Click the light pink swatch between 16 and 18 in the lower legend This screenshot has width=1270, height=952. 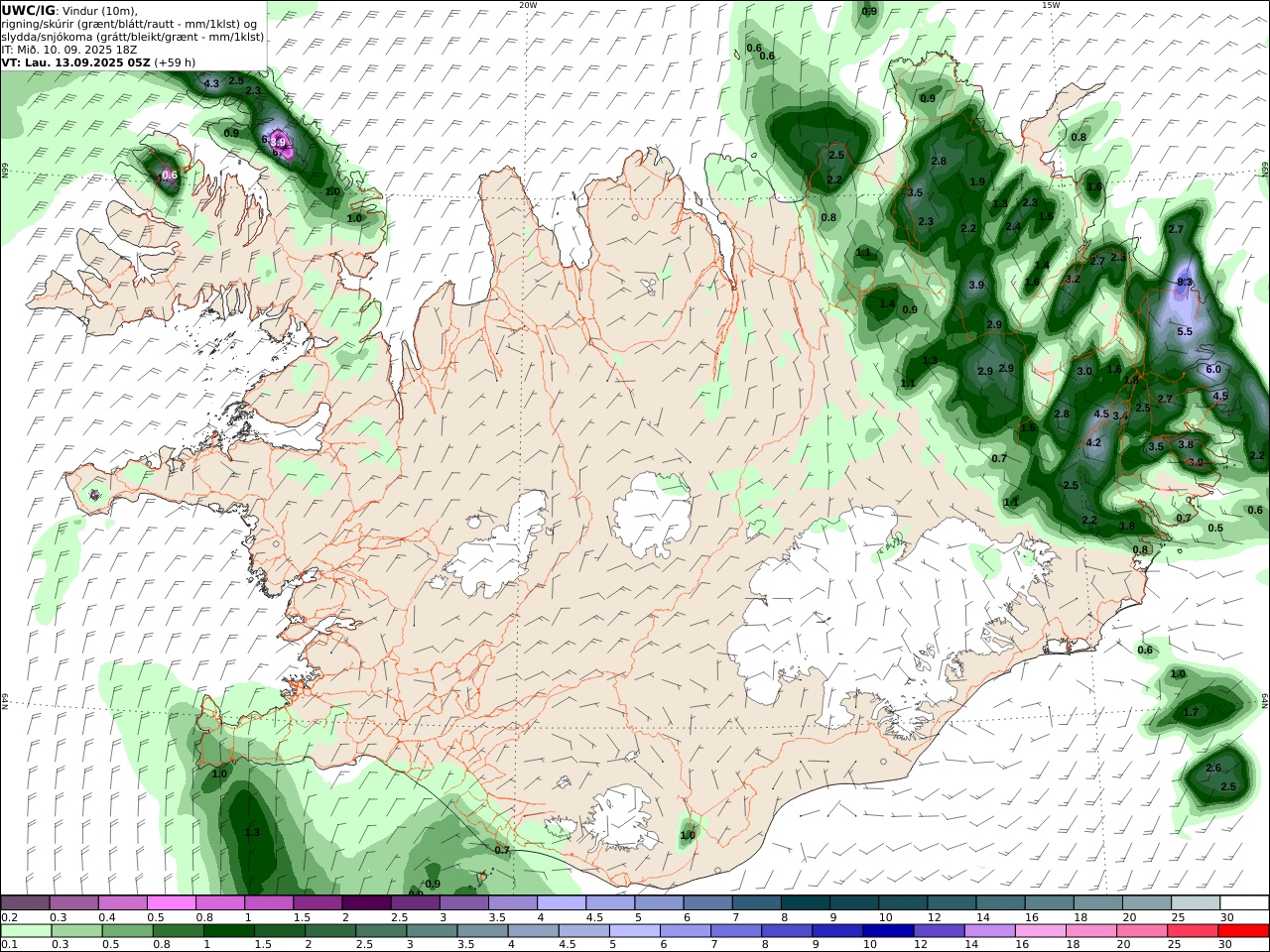[x=1041, y=931]
